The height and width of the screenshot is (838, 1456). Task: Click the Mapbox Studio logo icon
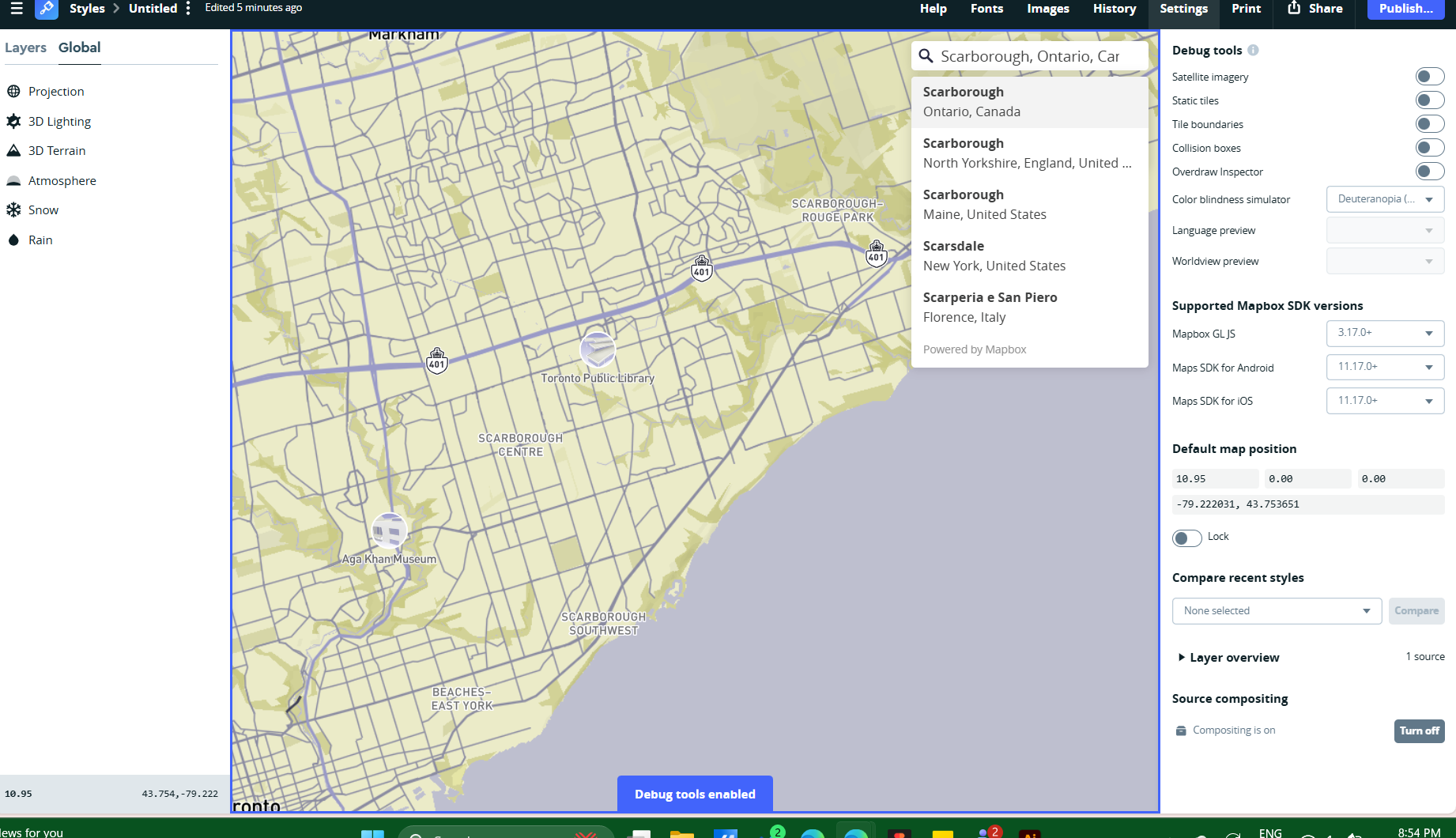(47, 9)
